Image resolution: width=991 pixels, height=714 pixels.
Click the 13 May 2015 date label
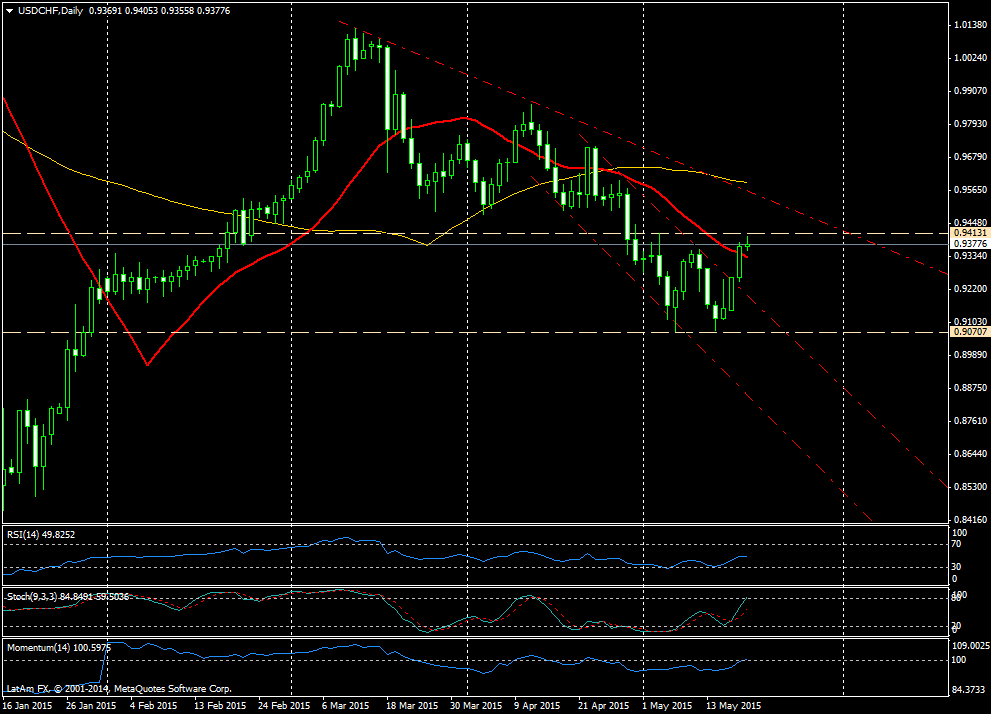(733, 705)
